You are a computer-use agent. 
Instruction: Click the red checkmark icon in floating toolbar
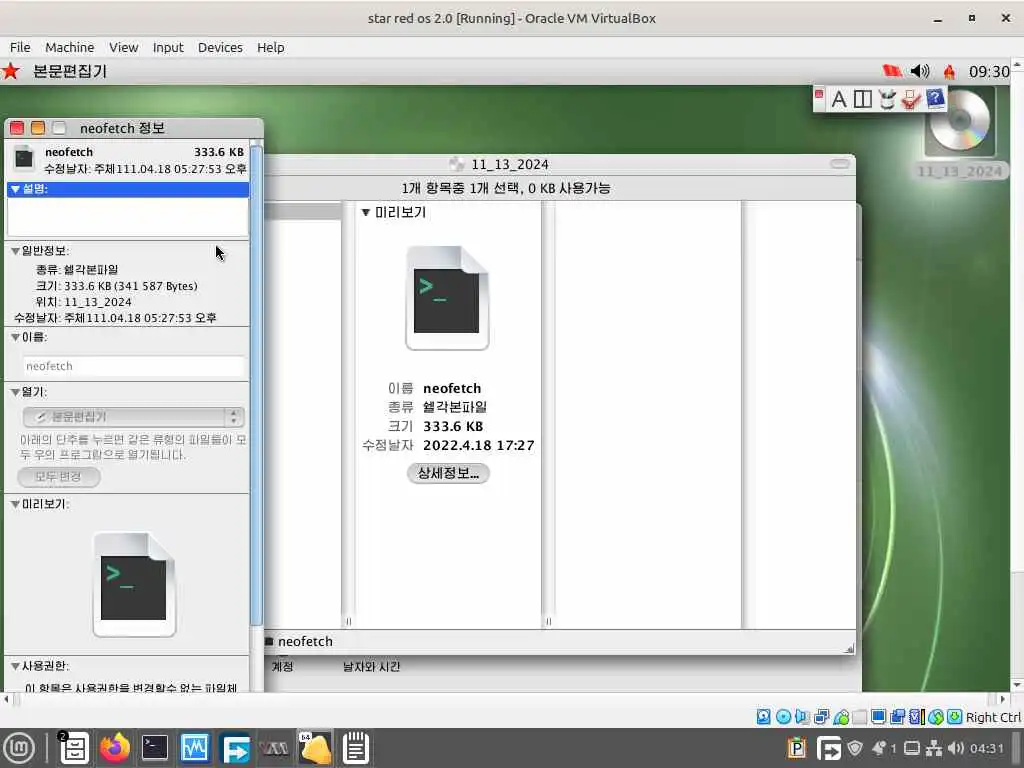(x=910, y=99)
